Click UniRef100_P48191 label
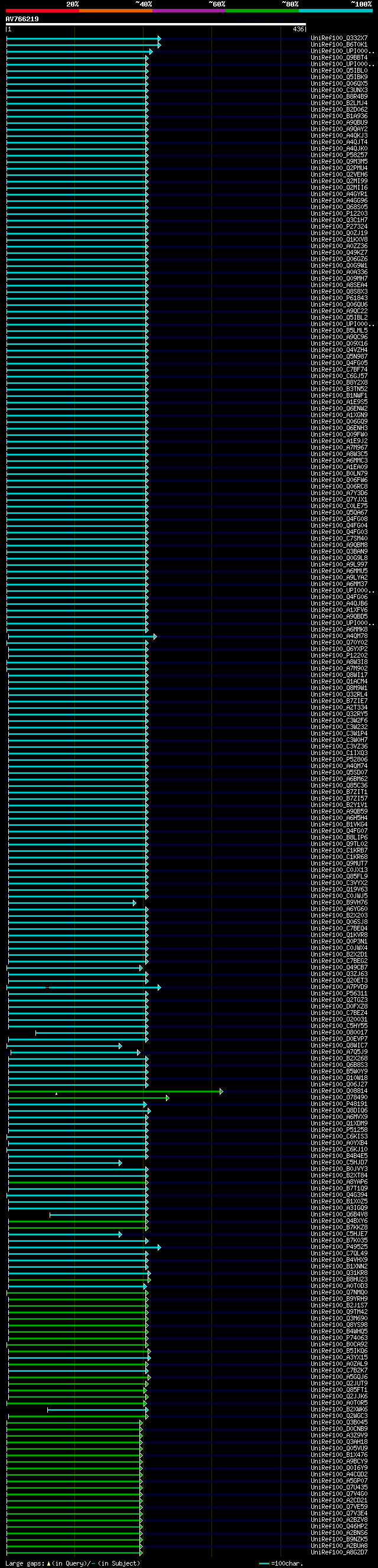This screenshot has width=378, height=1568. coord(339,1104)
